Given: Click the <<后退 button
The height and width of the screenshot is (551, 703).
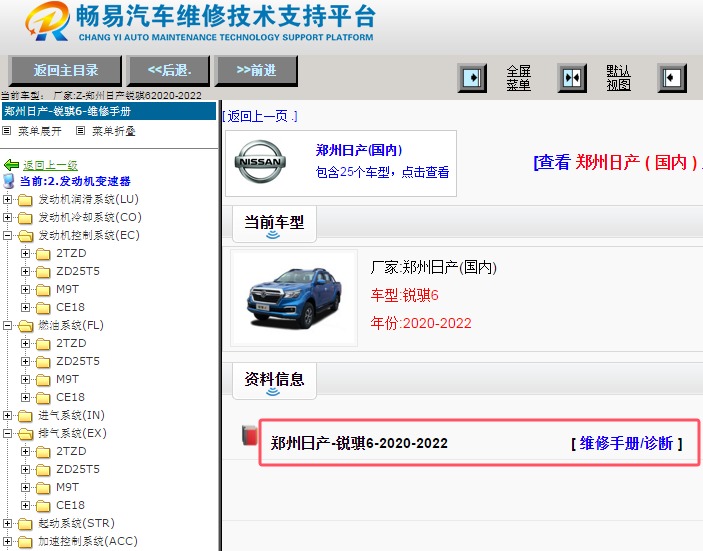Looking at the screenshot, I should point(169,70).
